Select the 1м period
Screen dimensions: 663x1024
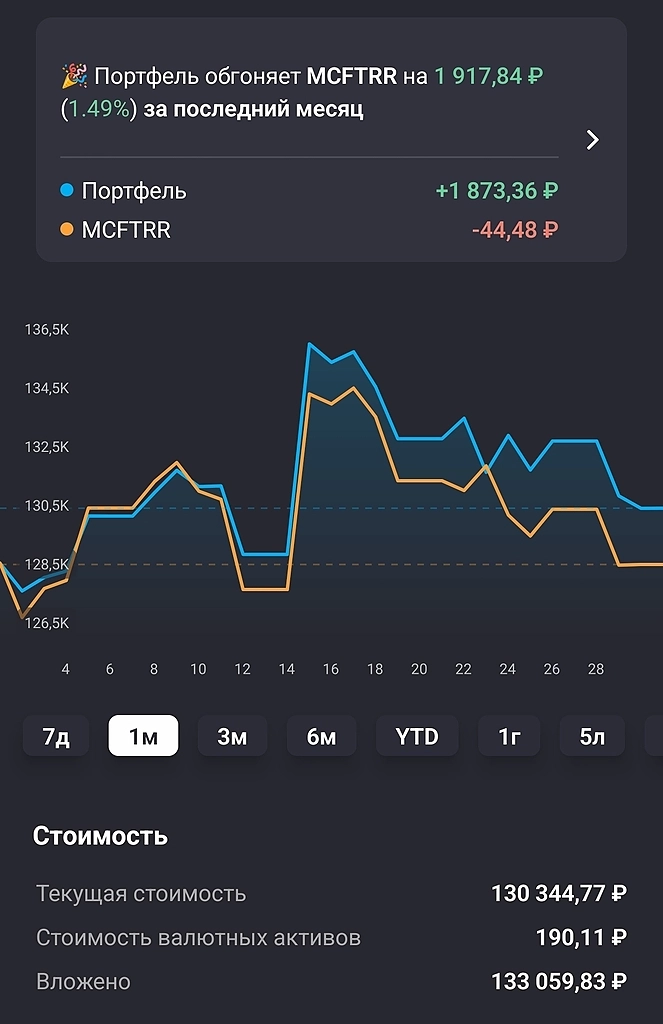click(x=143, y=735)
